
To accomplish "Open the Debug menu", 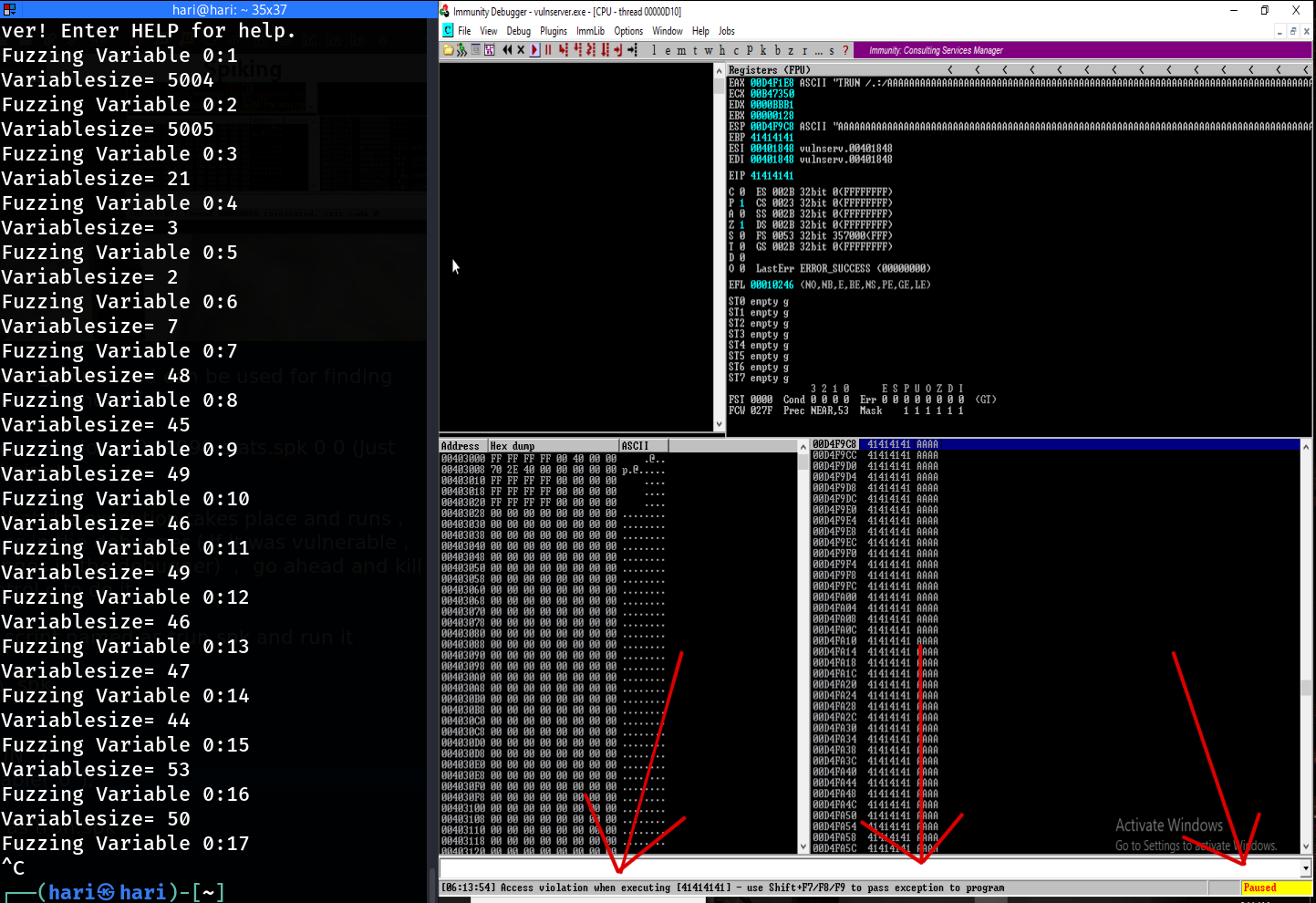I will click(x=518, y=31).
